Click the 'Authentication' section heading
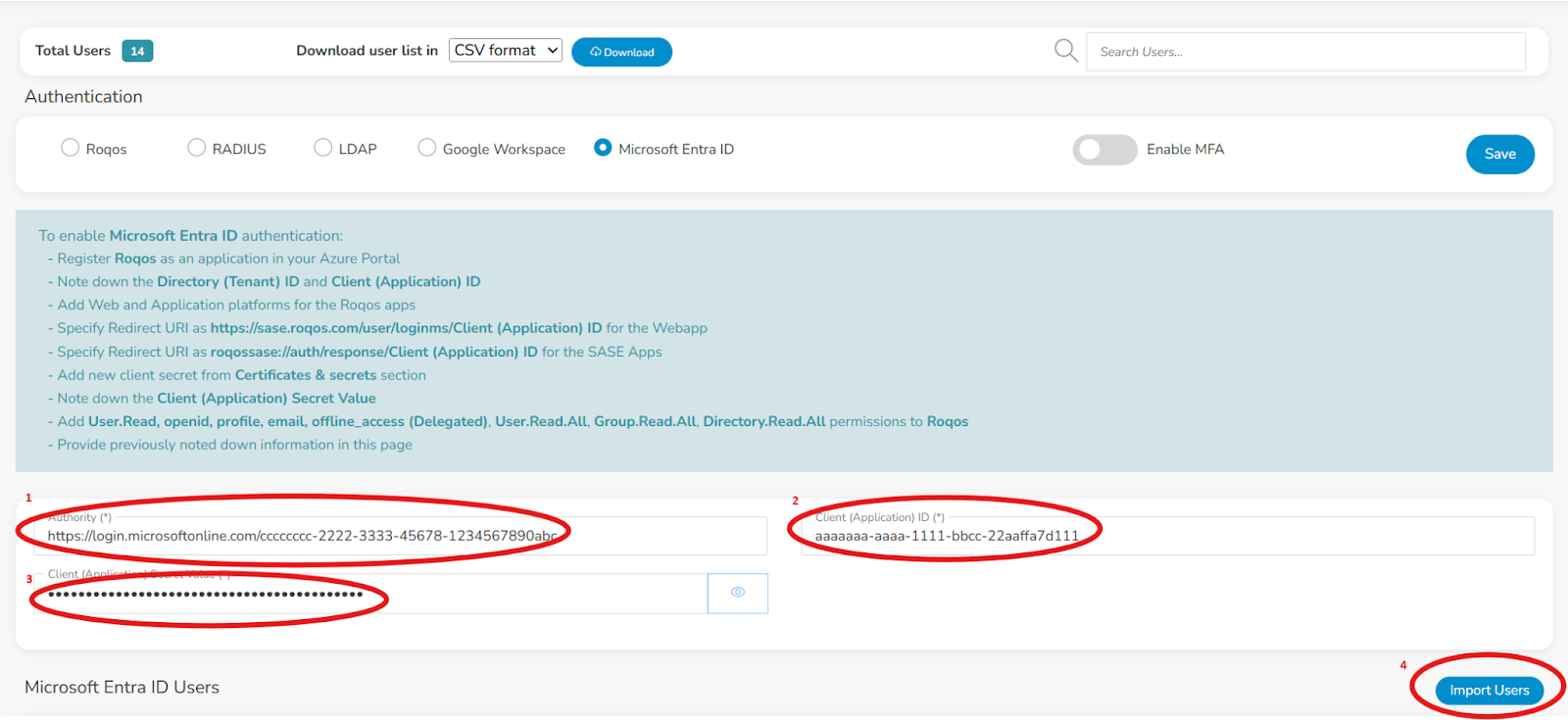The width and height of the screenshot is (1568, 720). 83,96
